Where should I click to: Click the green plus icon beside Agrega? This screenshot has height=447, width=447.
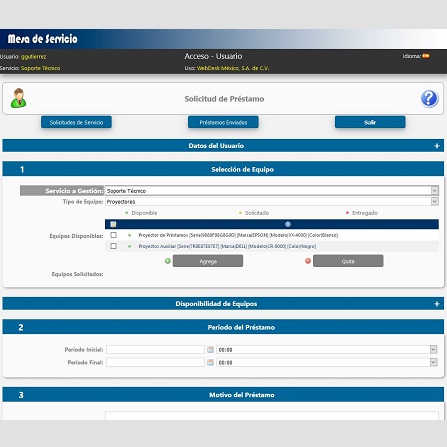(x=168, y=261)
